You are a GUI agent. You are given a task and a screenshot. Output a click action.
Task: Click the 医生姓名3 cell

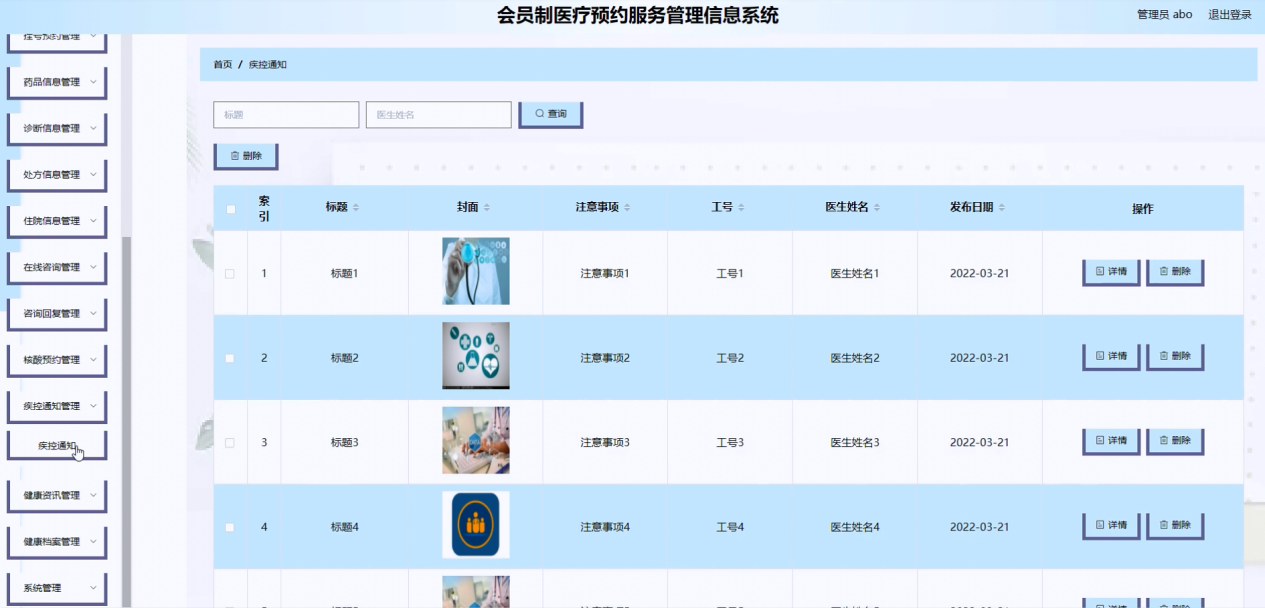(x=855, y=442)
